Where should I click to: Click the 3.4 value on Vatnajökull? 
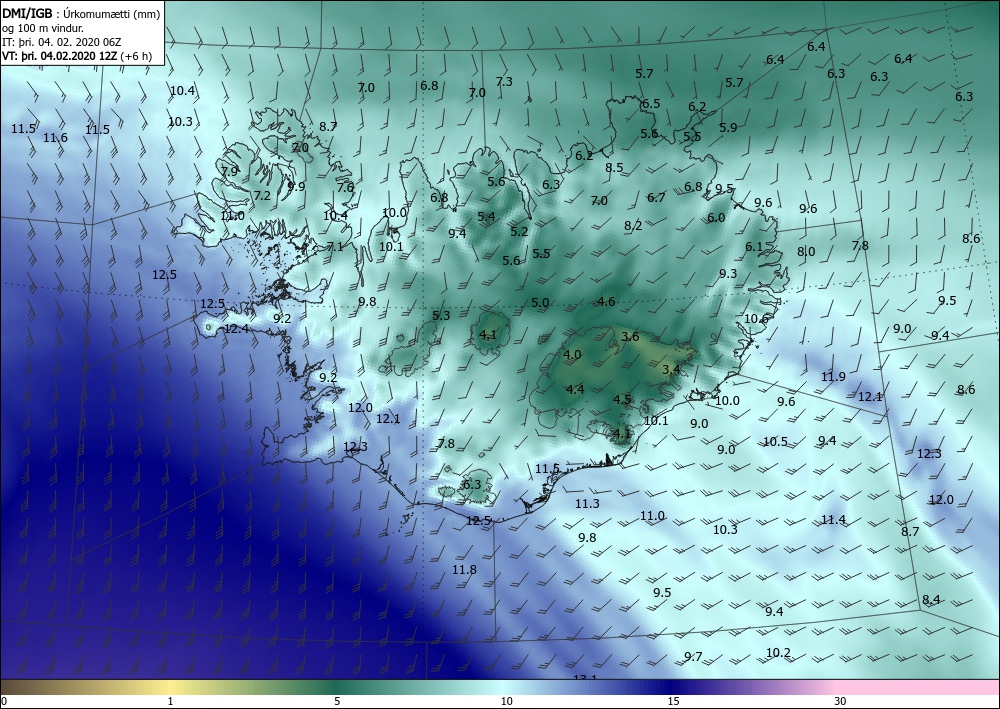click(x=671, y=369)
